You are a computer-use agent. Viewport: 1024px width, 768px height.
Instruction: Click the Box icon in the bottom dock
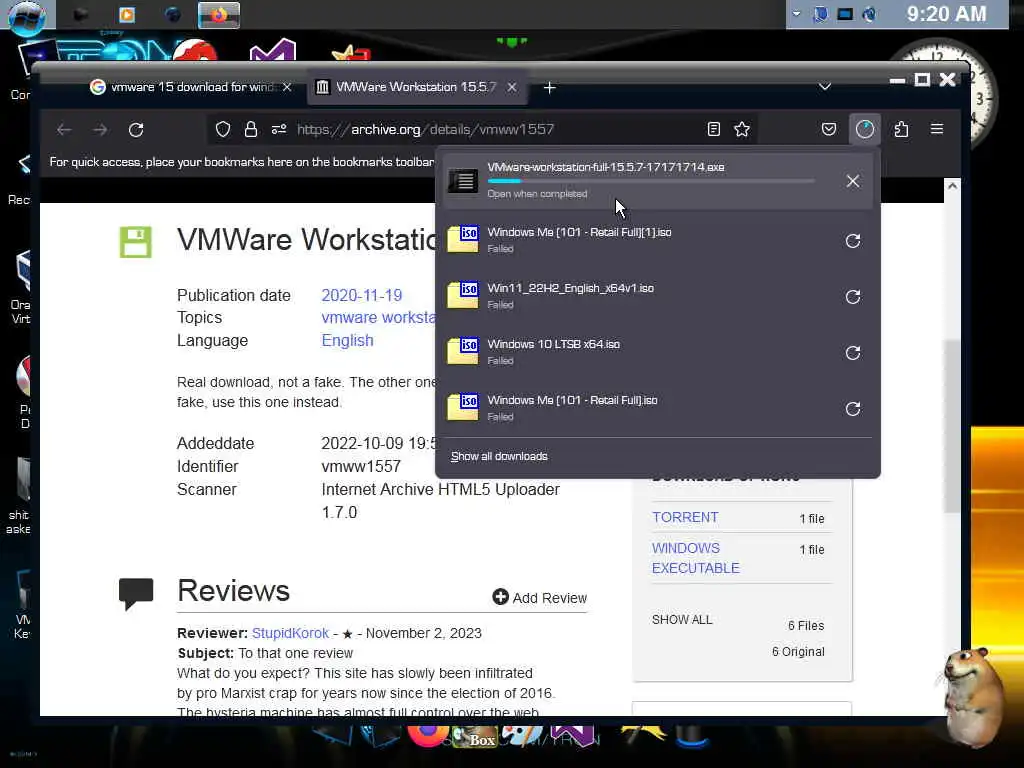point(475,738)
